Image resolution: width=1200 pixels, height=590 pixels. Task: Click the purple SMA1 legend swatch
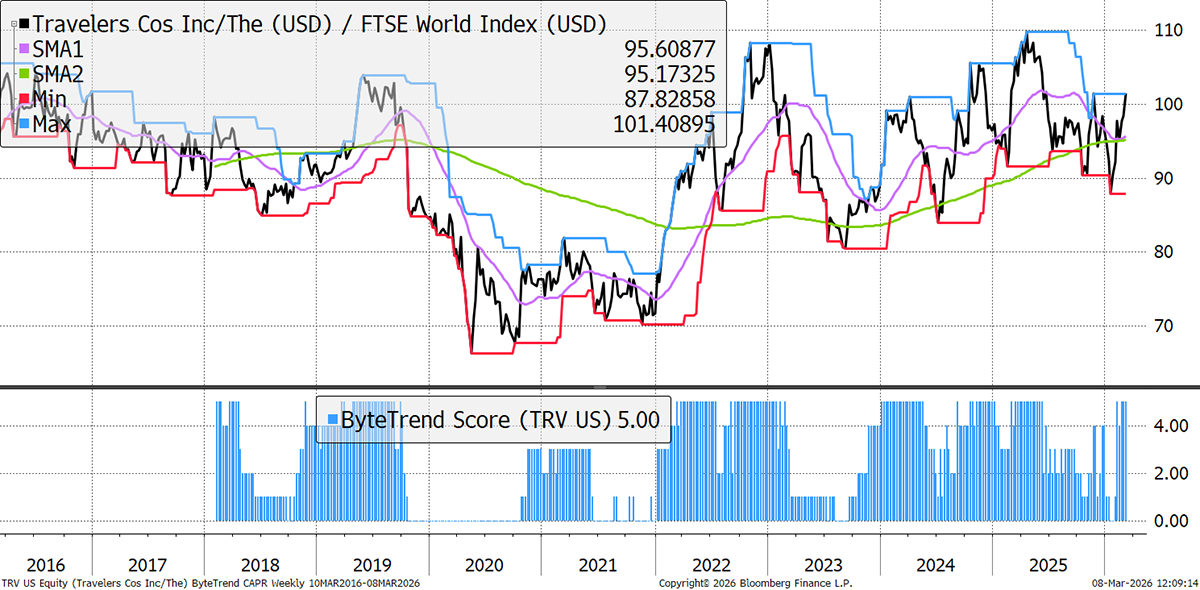[23, 48]
